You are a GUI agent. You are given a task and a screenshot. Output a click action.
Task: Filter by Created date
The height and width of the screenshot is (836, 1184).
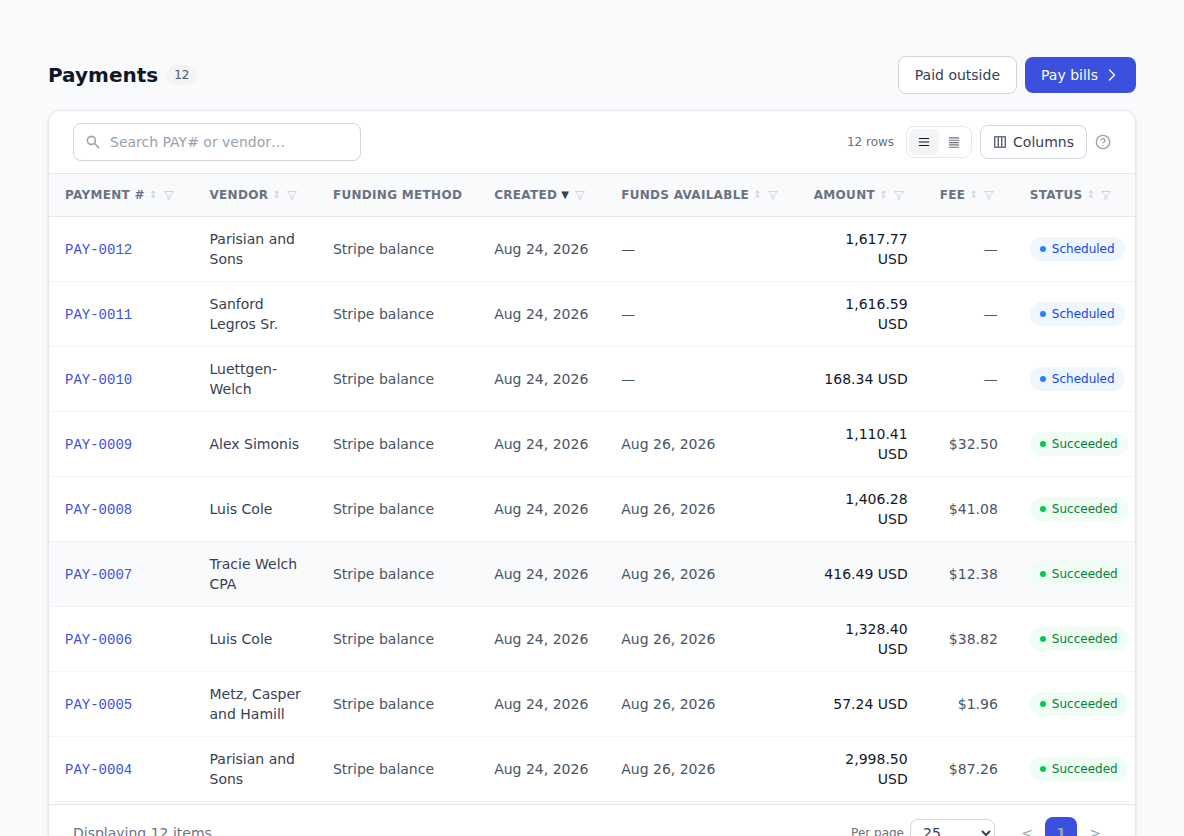coord(580,195)
